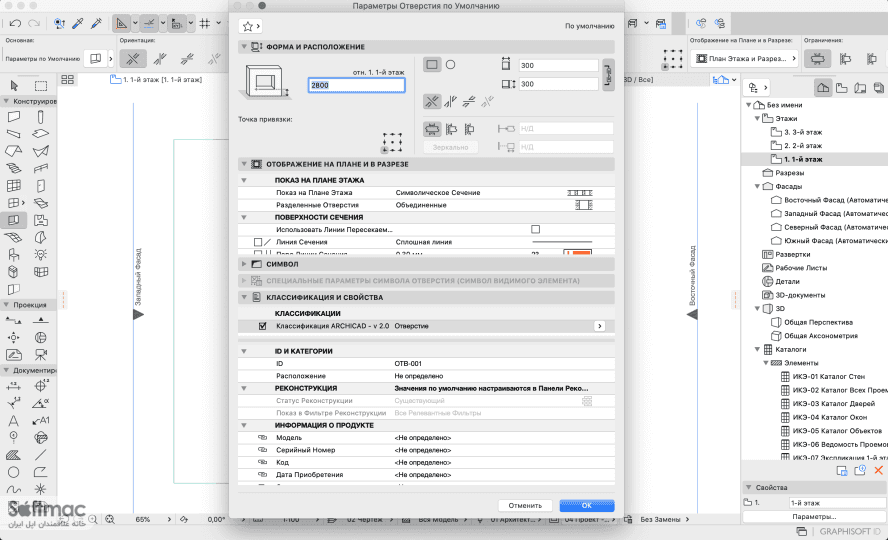Select the first orientation option in dialog
The width and height of the screenshot is (888, 540).
pyautogui.click(x=432, y=102)
